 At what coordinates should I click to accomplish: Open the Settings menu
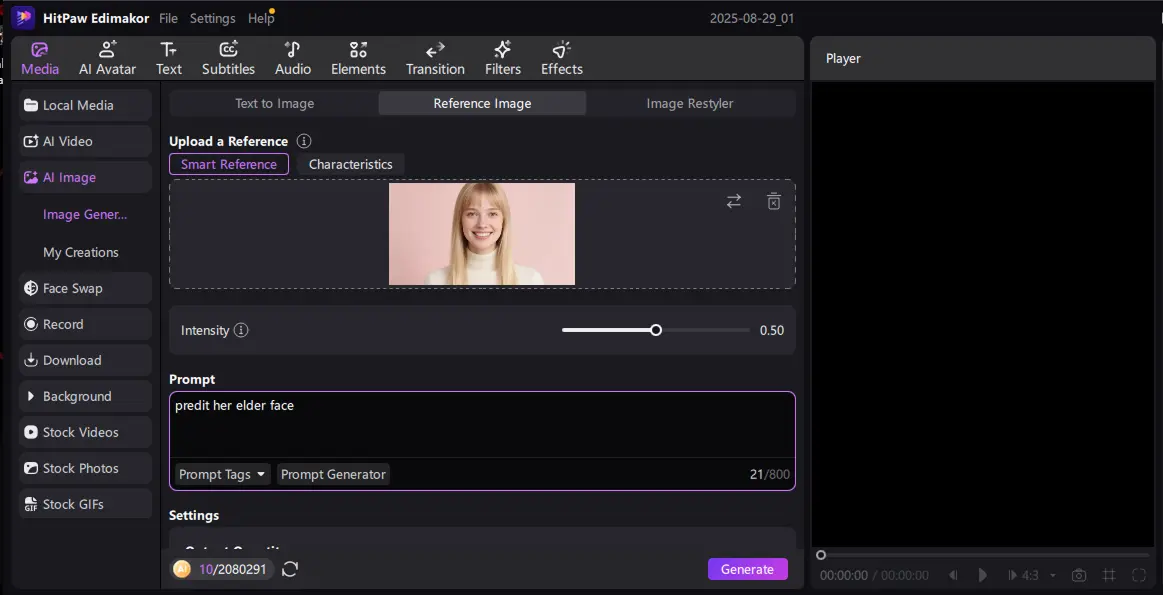pyautogui.click(x=212, y=18)
